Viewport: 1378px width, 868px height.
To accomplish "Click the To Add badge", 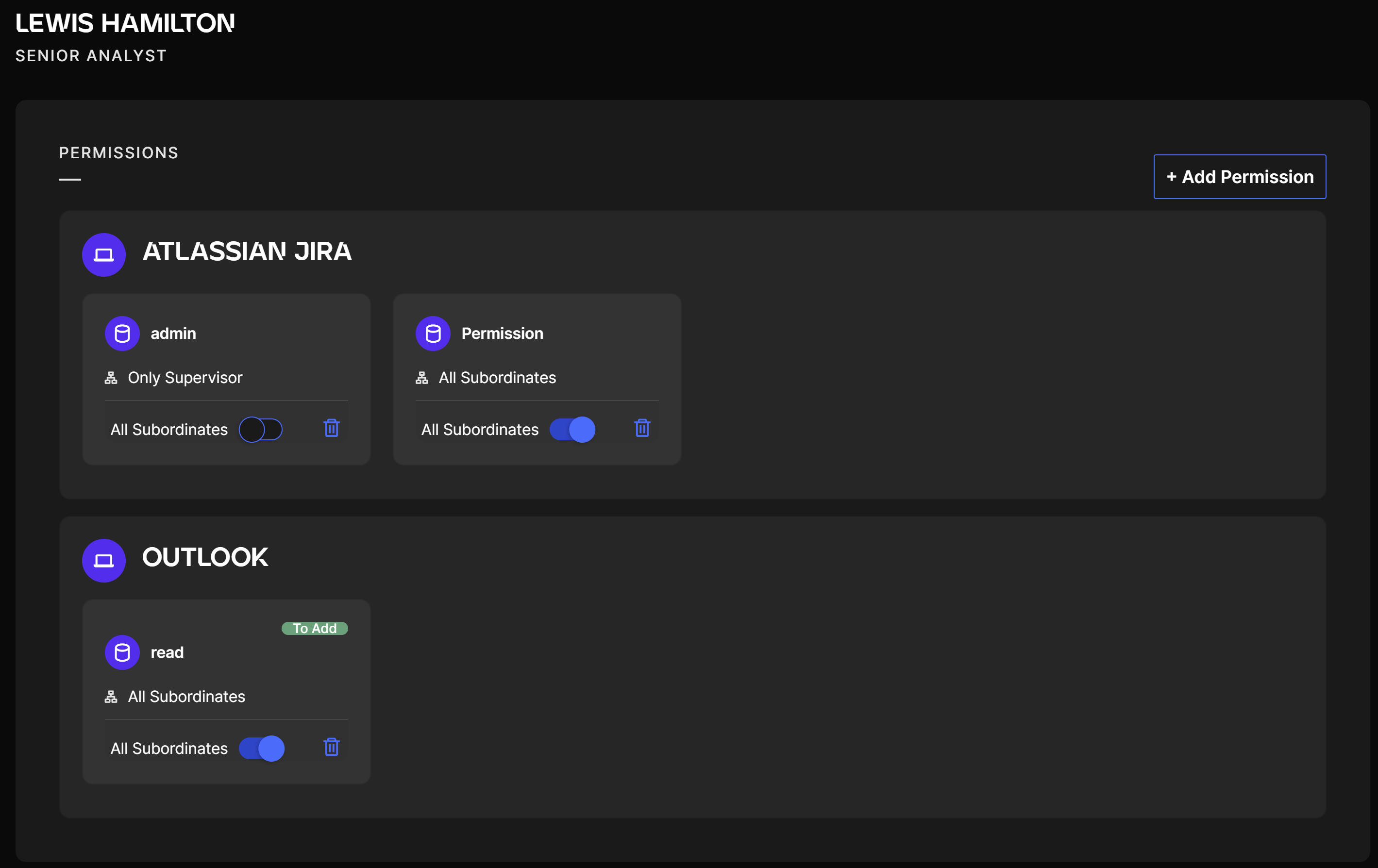I will [x=314, y=628].
